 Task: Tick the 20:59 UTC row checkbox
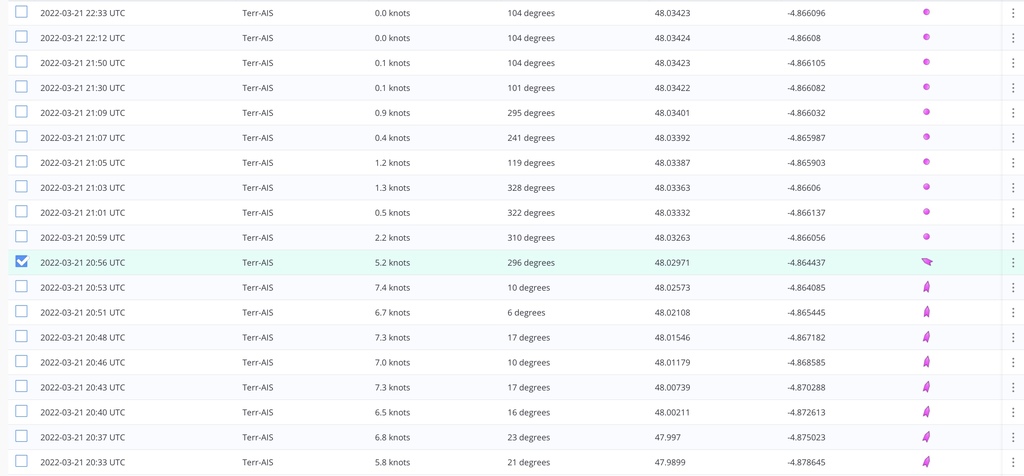(22, 236)
